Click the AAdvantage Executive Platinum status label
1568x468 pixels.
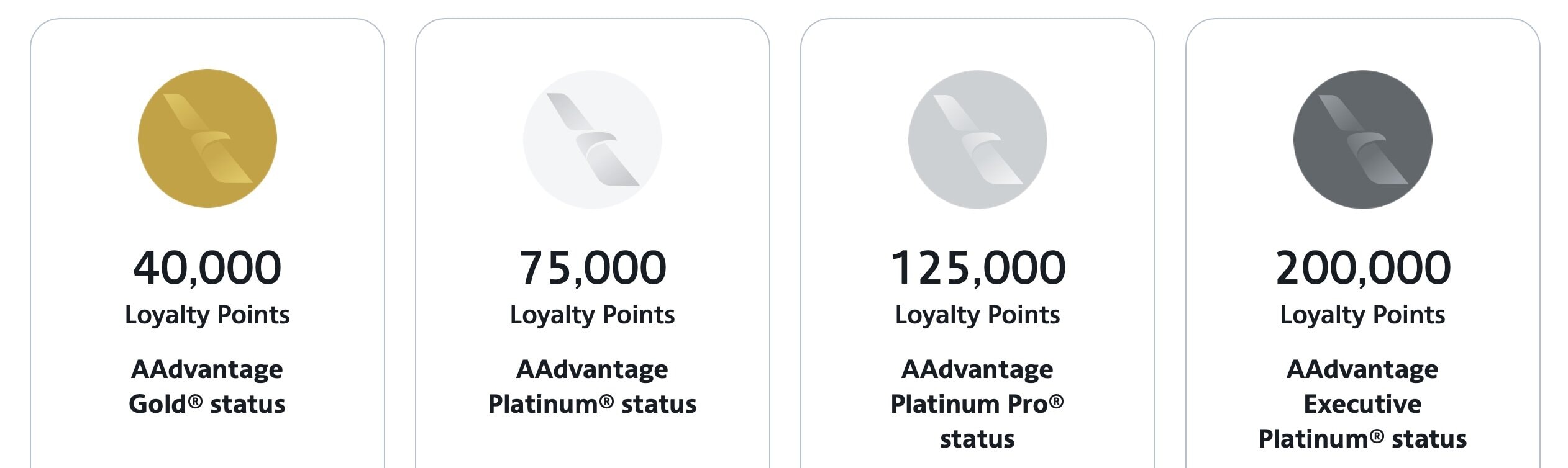pyautogui.click(x=1362, y=403)
